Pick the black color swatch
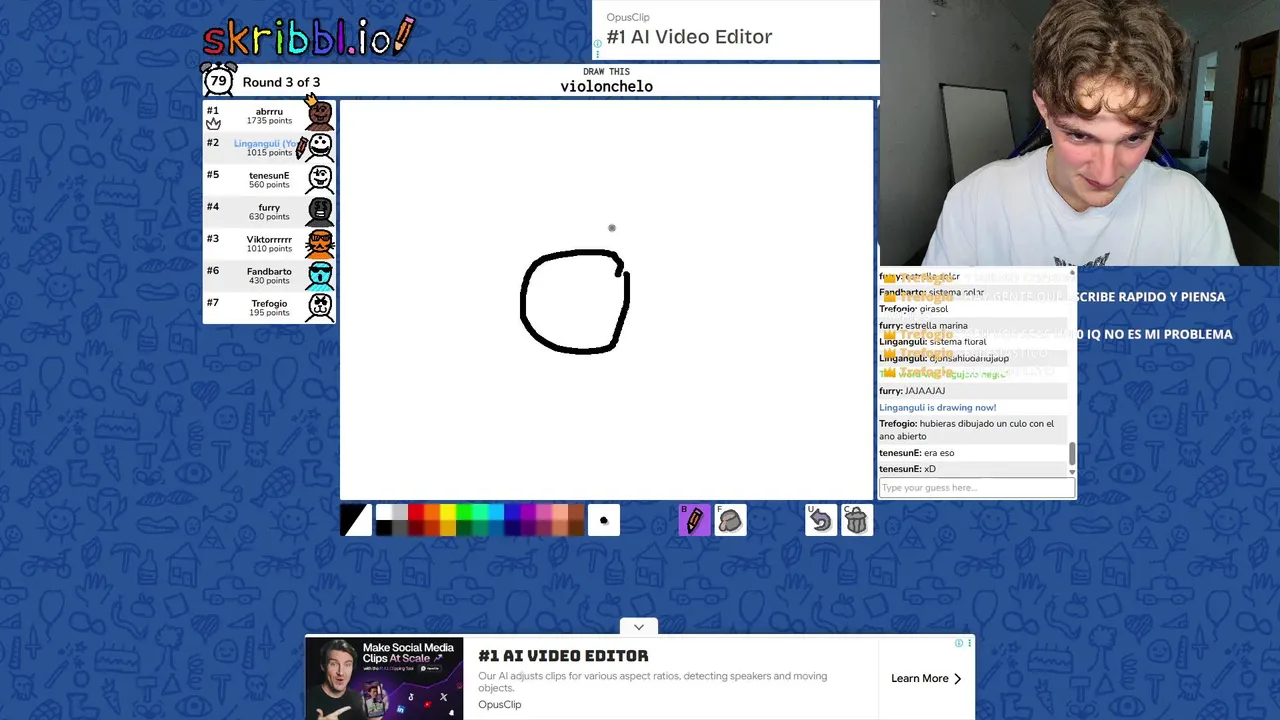This screenshot has height=720, width=1280. 384,528
